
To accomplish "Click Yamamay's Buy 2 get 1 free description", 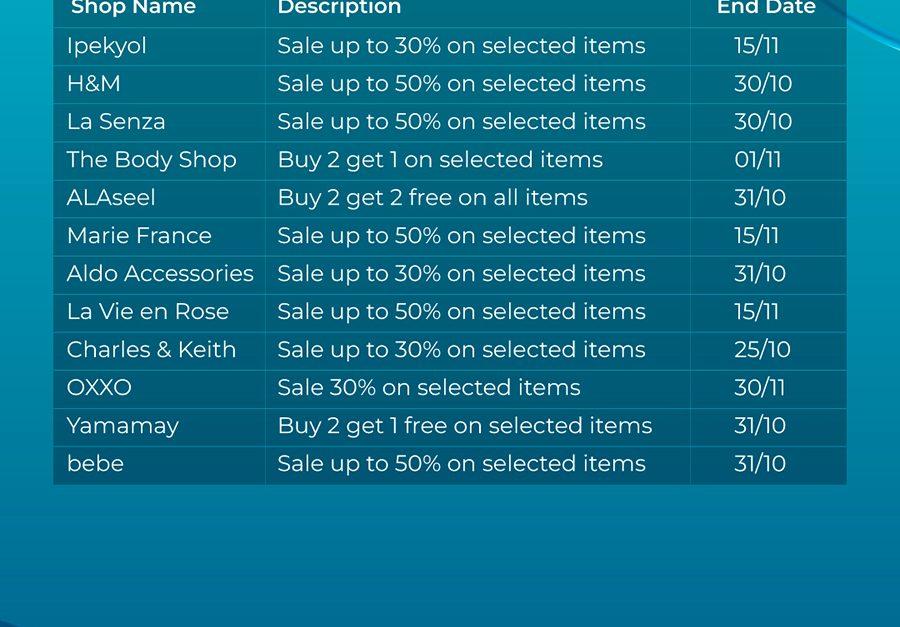I will click(465, 427).
